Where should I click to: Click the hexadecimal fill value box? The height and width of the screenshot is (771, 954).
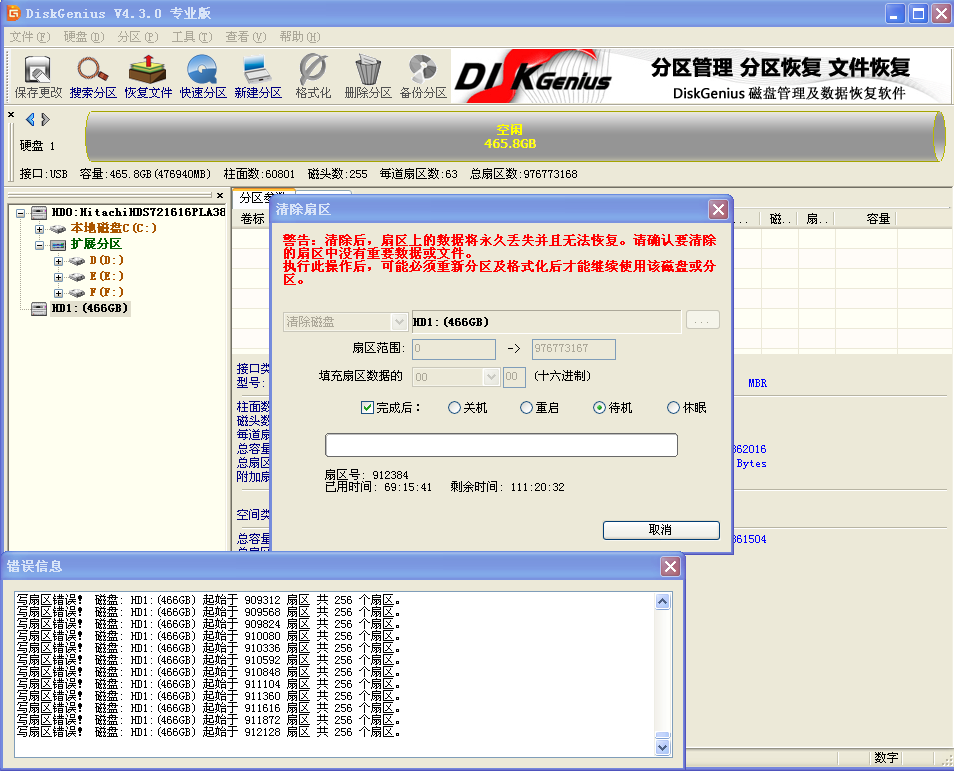[514, 377]
